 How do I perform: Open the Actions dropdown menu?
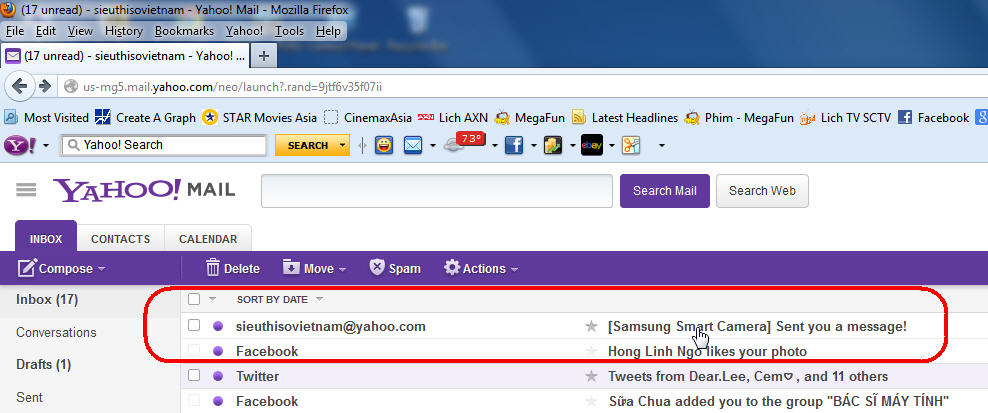(x=481, y=268)
